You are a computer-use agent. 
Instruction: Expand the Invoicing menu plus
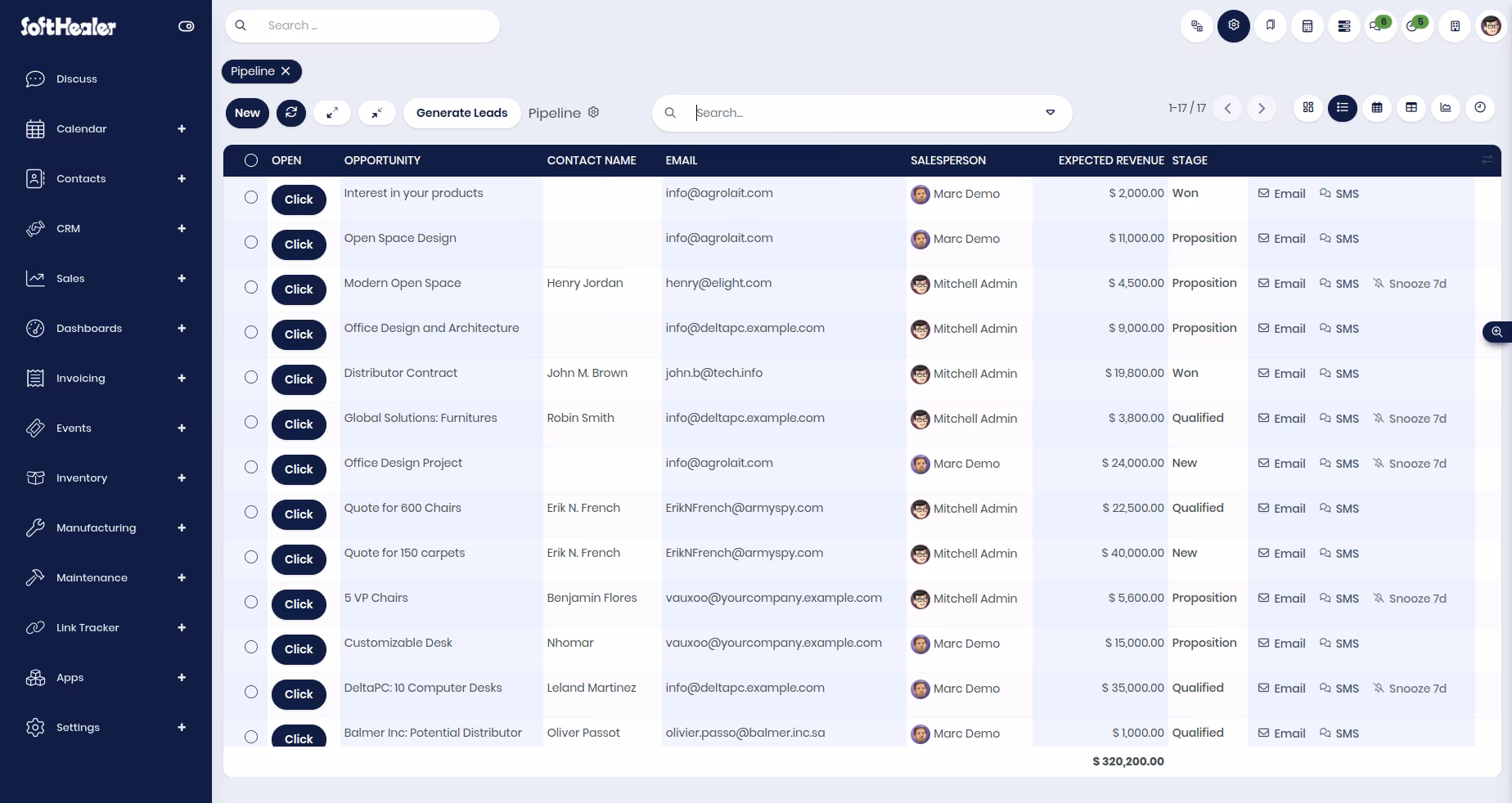click(182, 378)
